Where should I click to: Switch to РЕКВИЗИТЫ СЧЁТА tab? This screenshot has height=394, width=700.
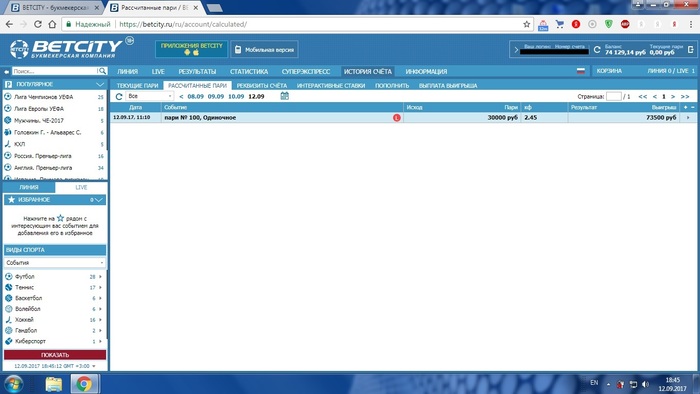click(x=262, y=85)
